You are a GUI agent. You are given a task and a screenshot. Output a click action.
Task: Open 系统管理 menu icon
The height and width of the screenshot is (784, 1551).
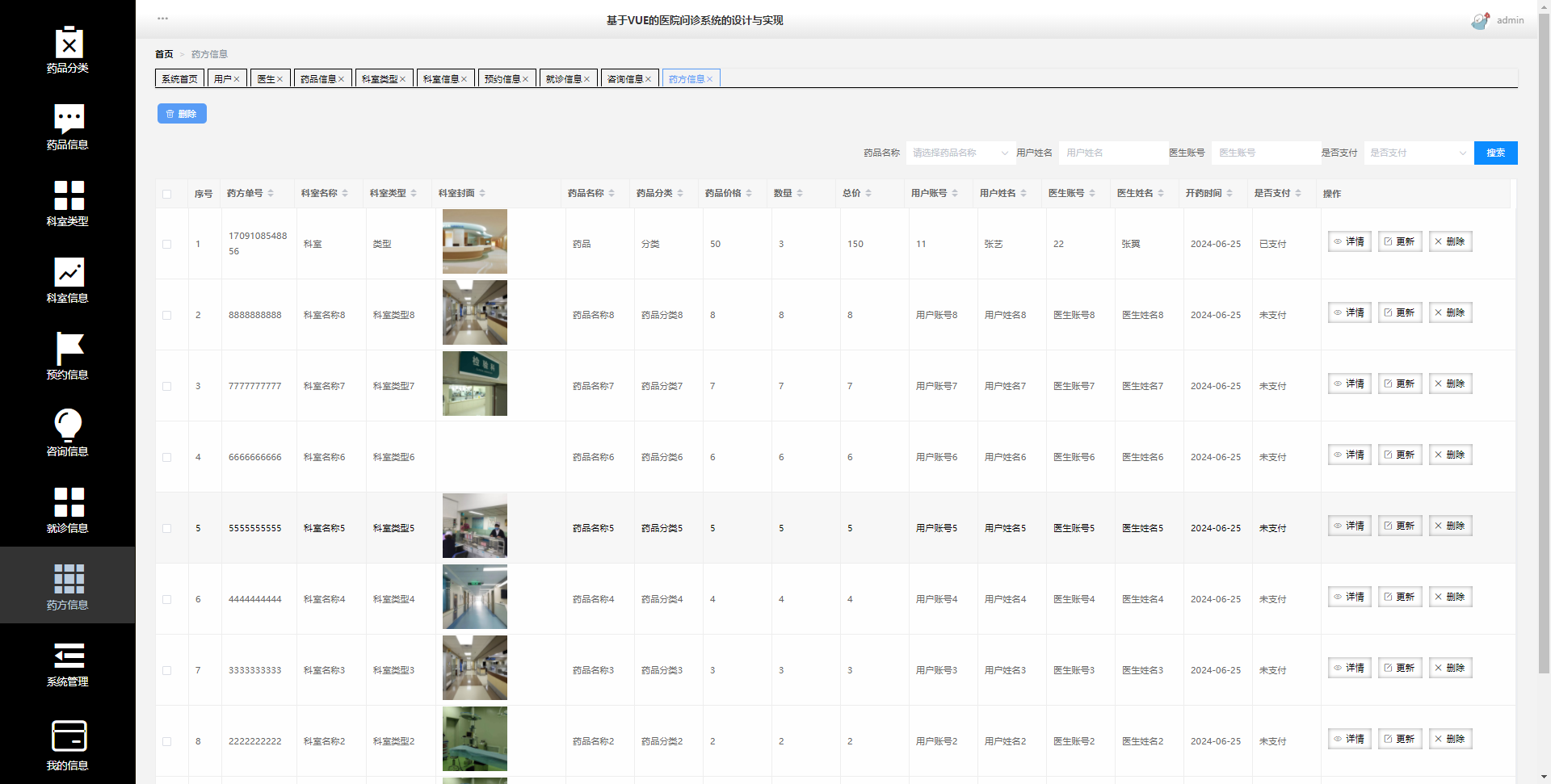coord(69,656)
